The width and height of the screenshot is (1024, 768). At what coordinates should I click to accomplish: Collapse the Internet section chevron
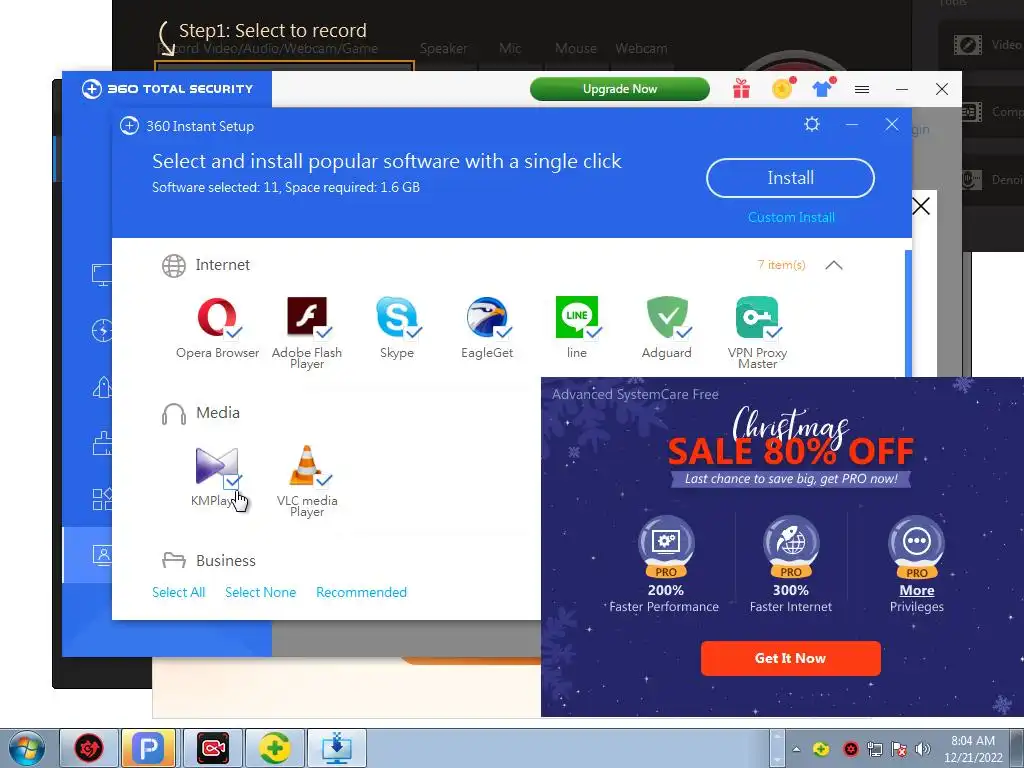click(x=834, y=265)
